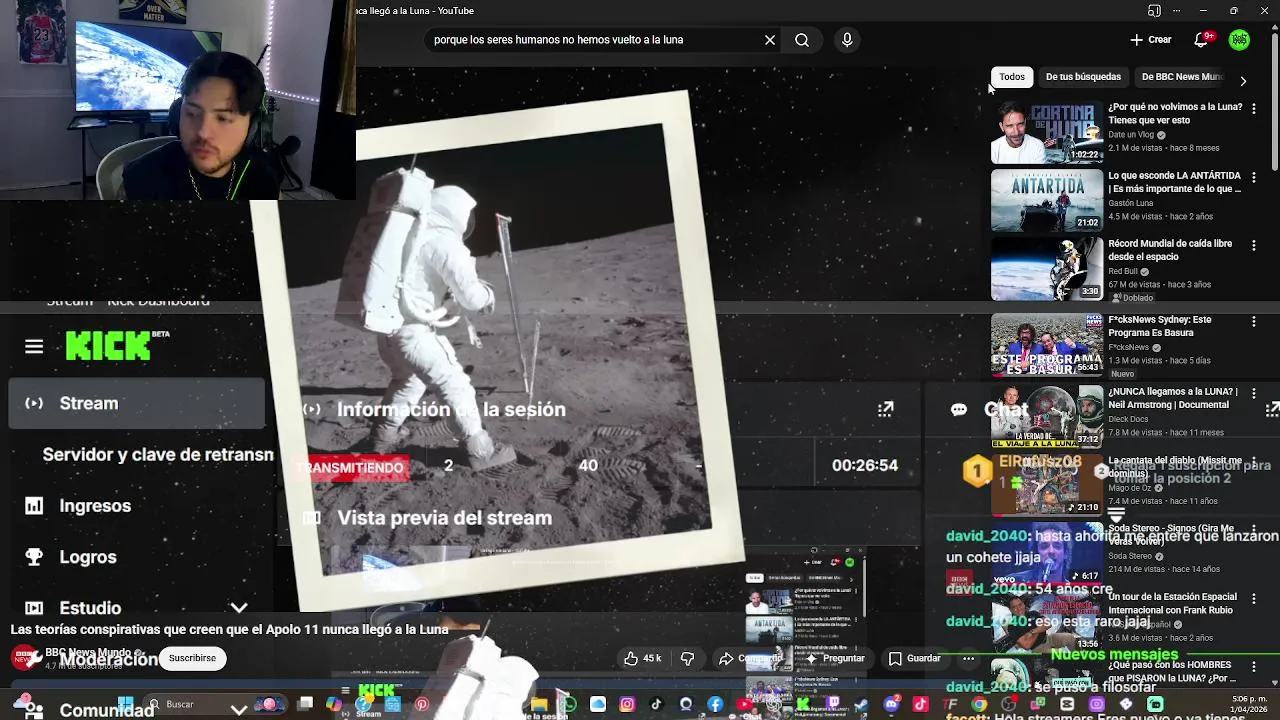Click the Date un Vlog channel name

coord(1131,134)
